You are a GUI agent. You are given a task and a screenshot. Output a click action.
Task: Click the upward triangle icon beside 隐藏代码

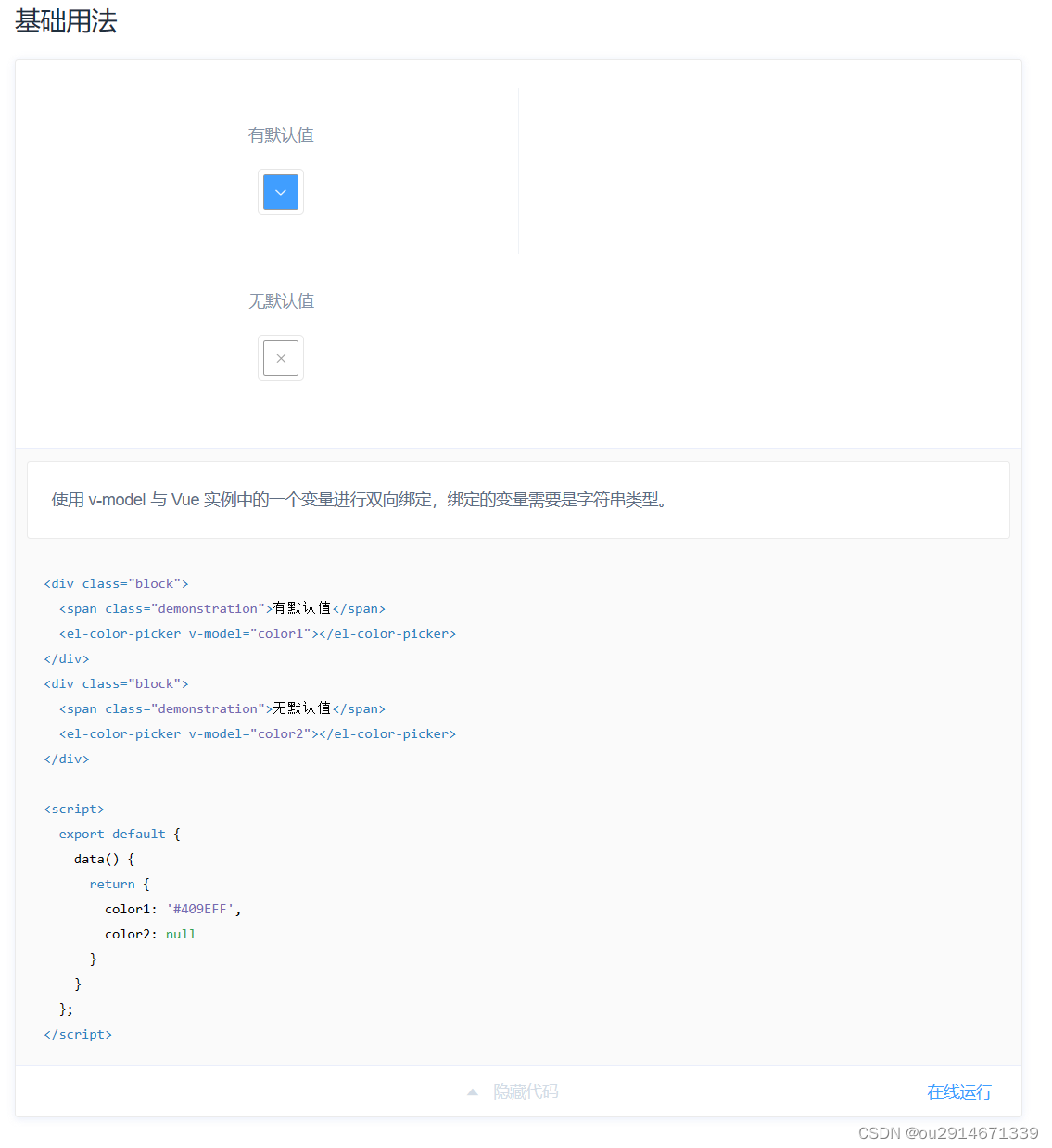[x=473, y=1091]
